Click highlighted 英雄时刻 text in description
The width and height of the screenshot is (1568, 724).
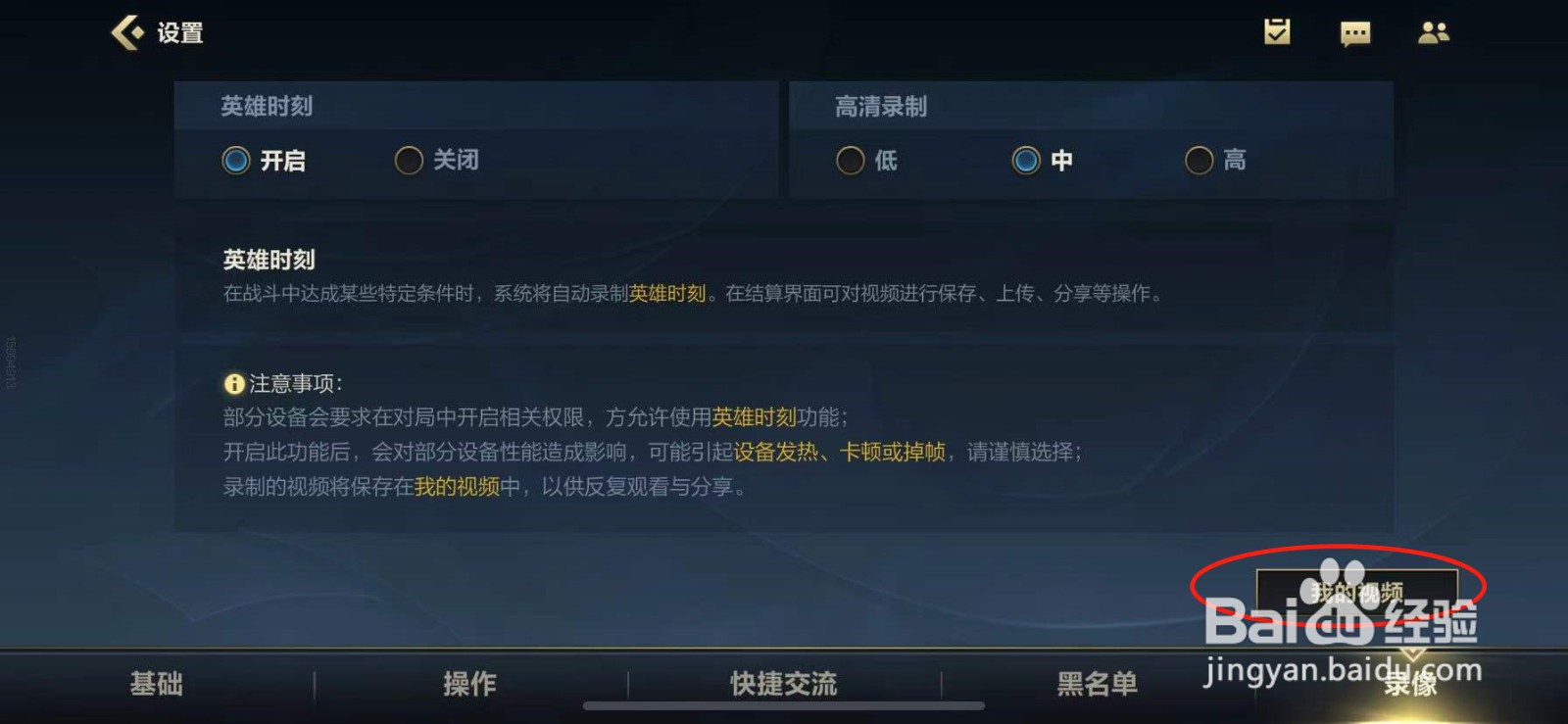tap(667, 294)
